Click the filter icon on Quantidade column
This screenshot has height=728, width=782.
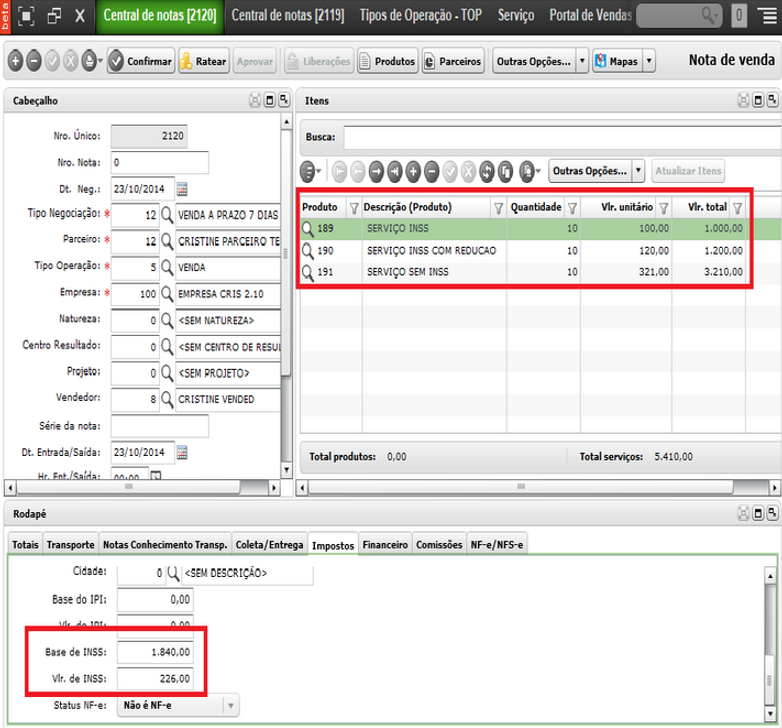(x=573, y=208)
